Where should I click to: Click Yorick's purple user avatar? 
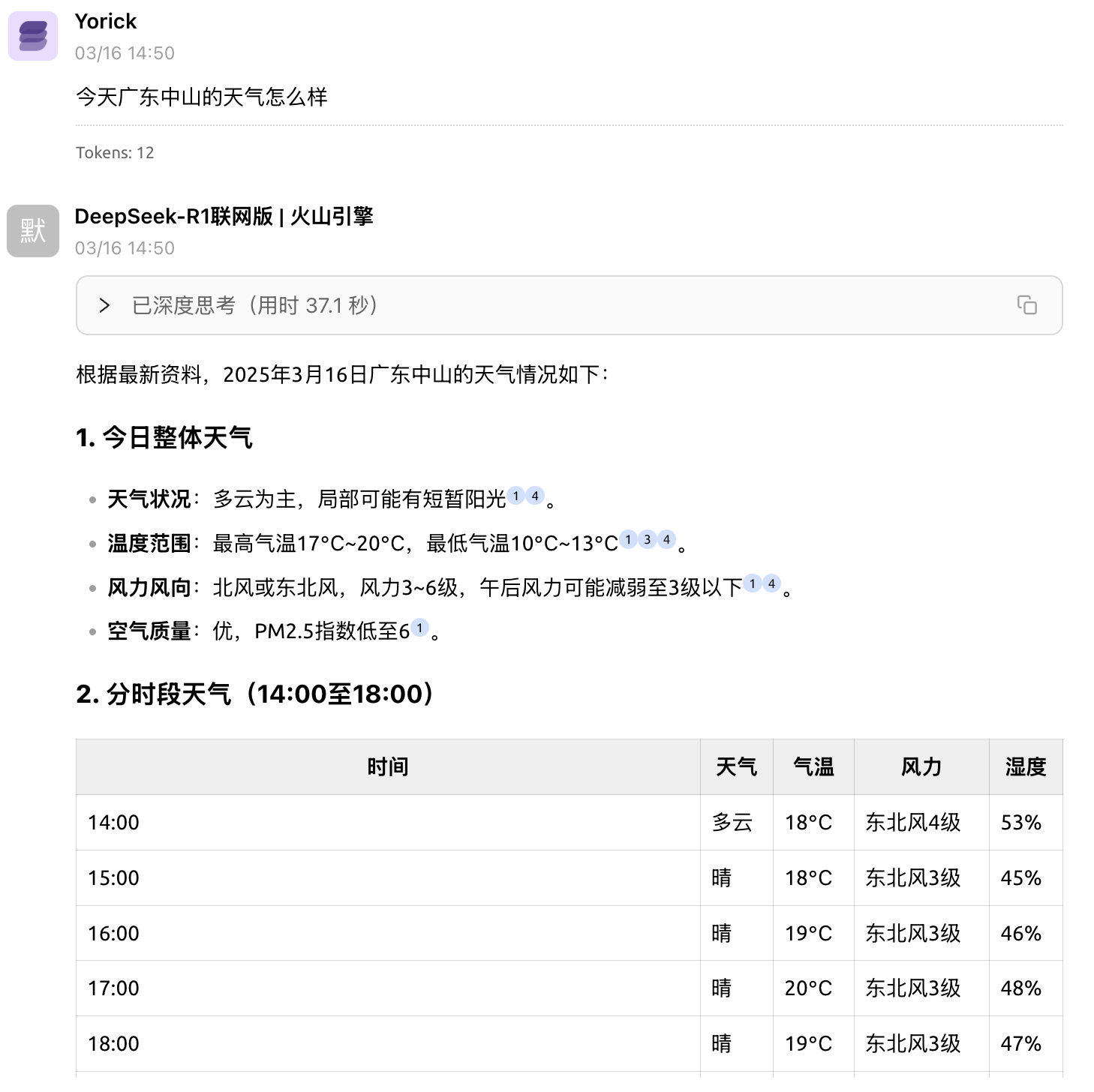[x=33, y=36]
